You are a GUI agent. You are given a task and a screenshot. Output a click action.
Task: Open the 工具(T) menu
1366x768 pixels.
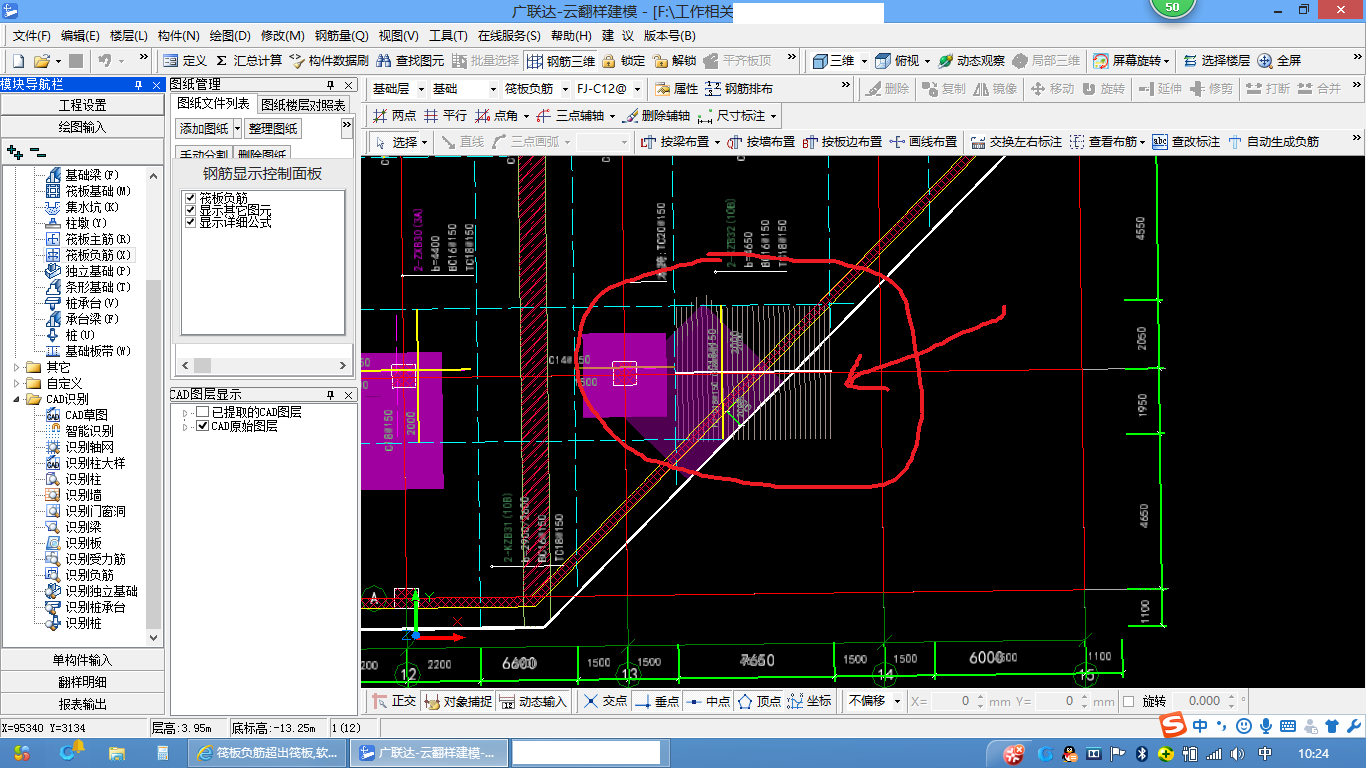click(x=448, y=35)
